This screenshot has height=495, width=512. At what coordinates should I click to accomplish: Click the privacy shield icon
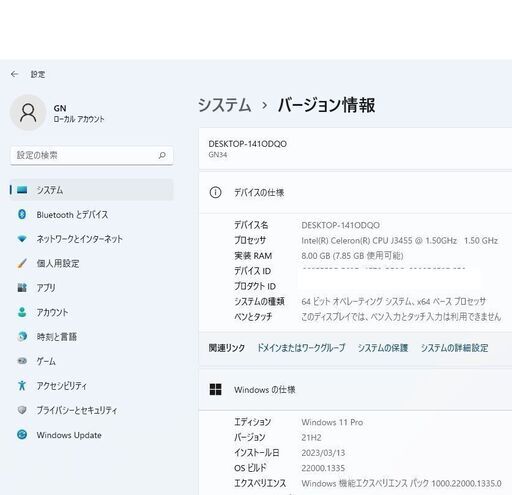click(22, 410)
